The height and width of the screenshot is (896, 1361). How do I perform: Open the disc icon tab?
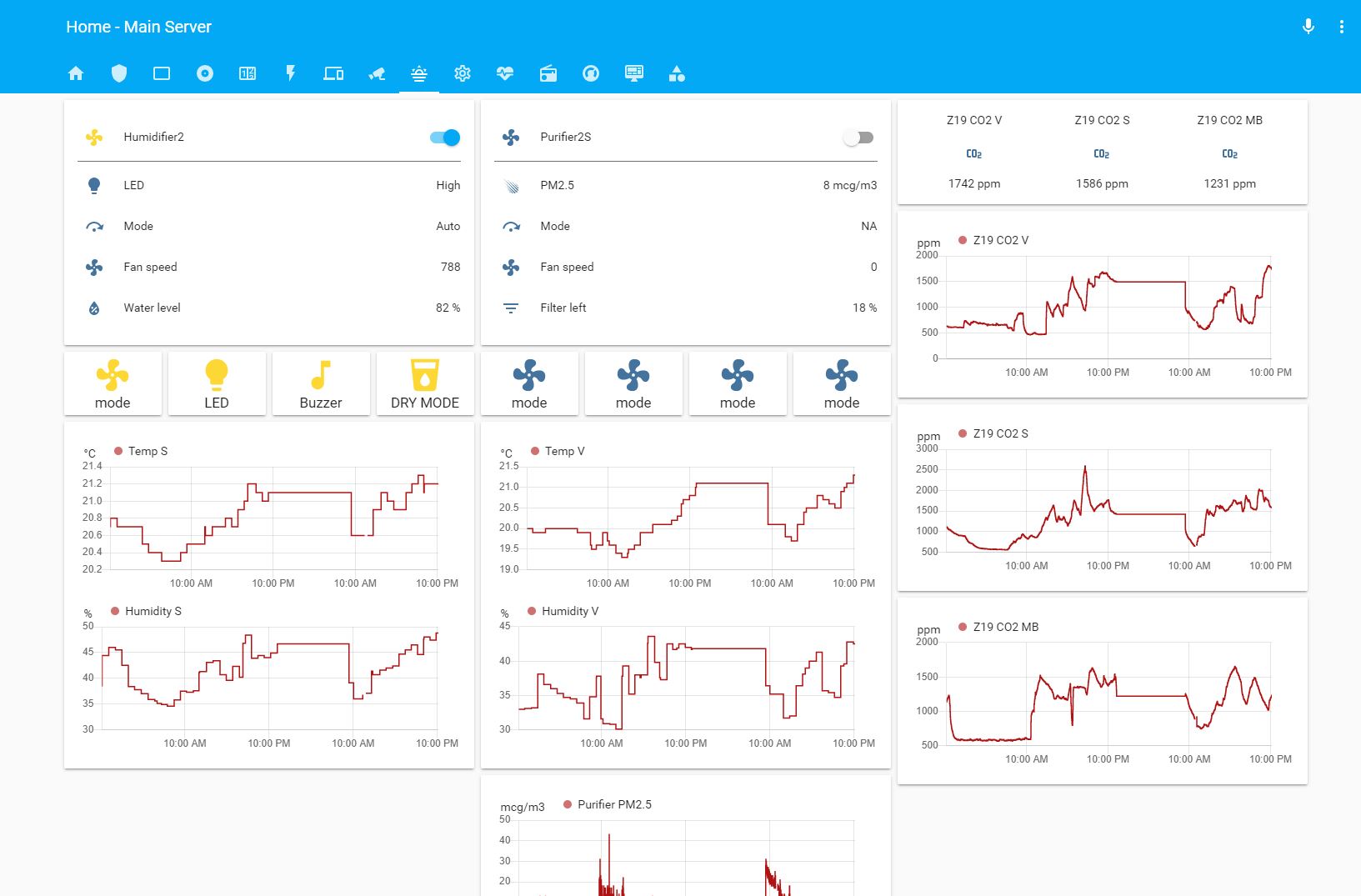coord(205,73)
